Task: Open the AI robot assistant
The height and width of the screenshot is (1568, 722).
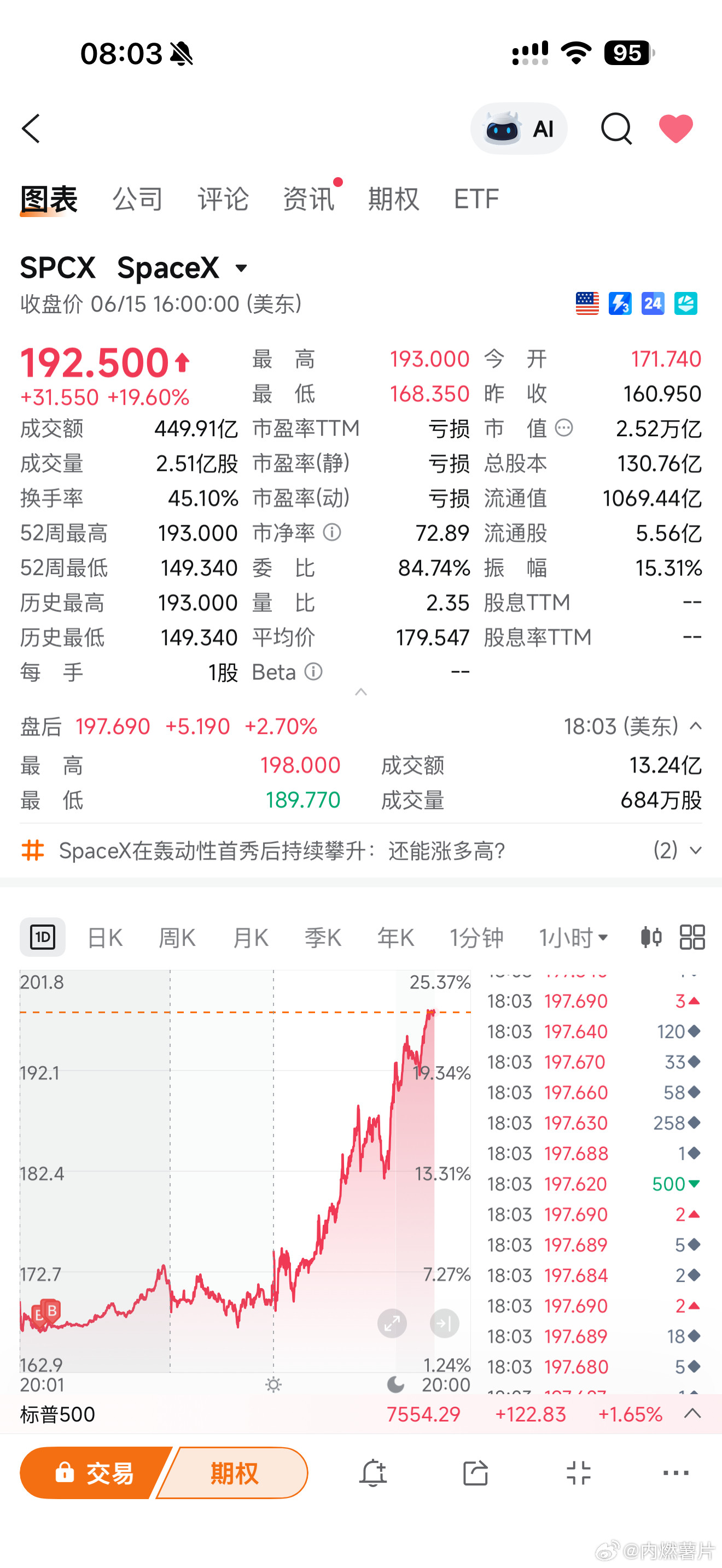Action: tap(519, 128)
